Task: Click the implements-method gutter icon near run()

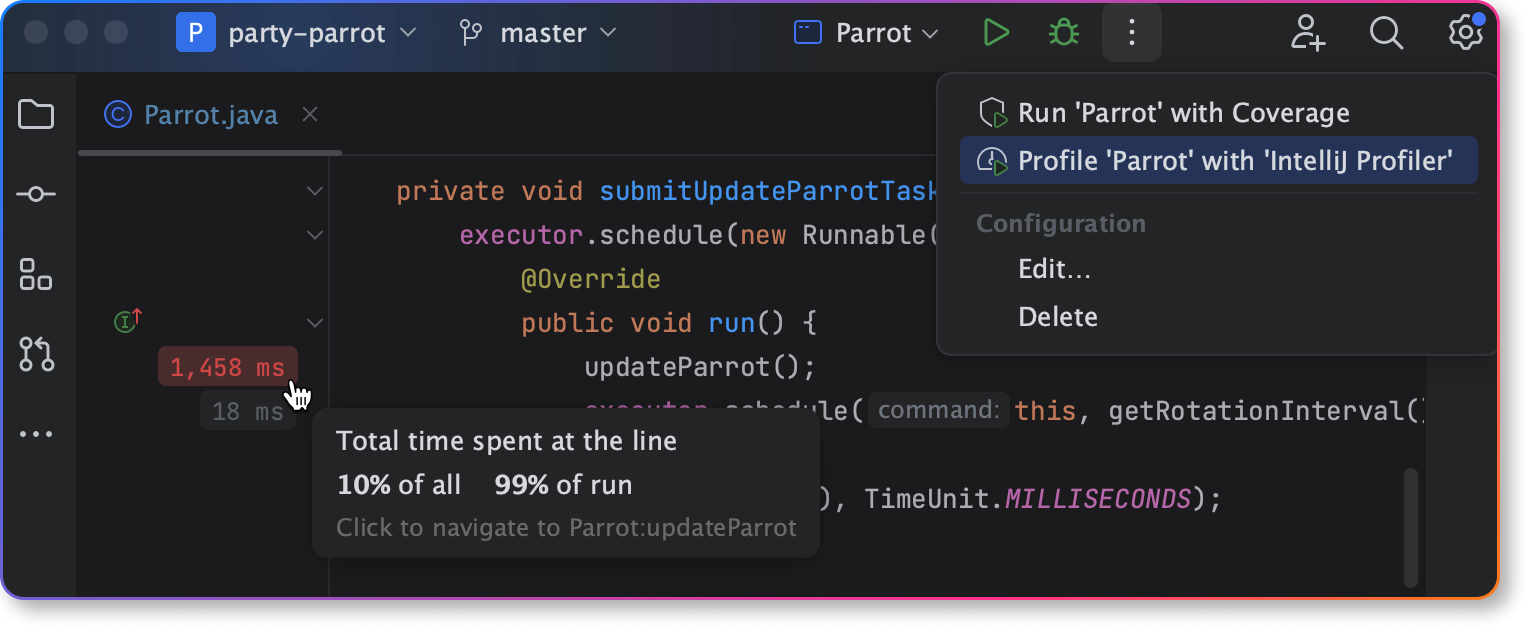Action: pos(128,320)
